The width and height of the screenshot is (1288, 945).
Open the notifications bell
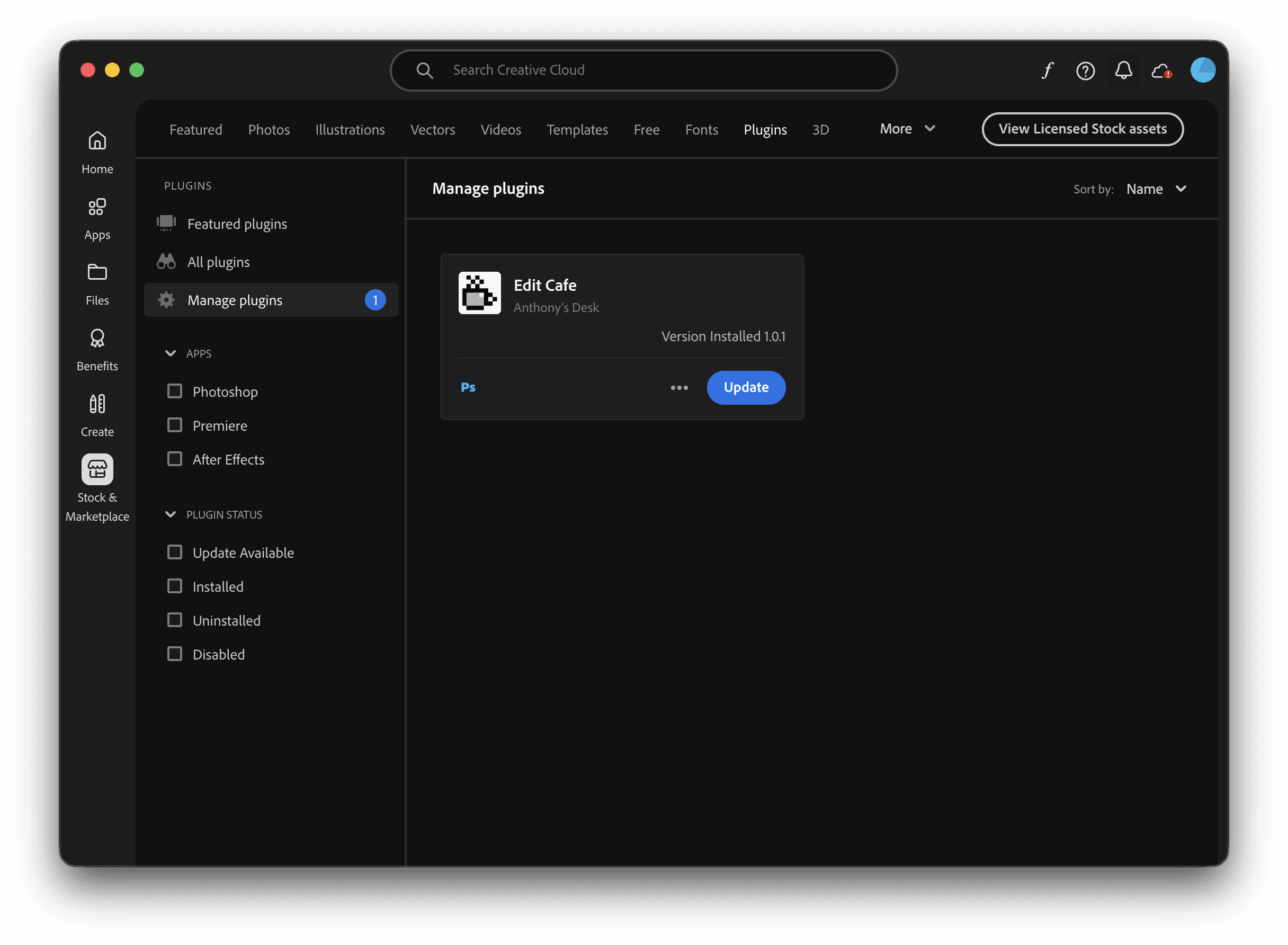1123,70
